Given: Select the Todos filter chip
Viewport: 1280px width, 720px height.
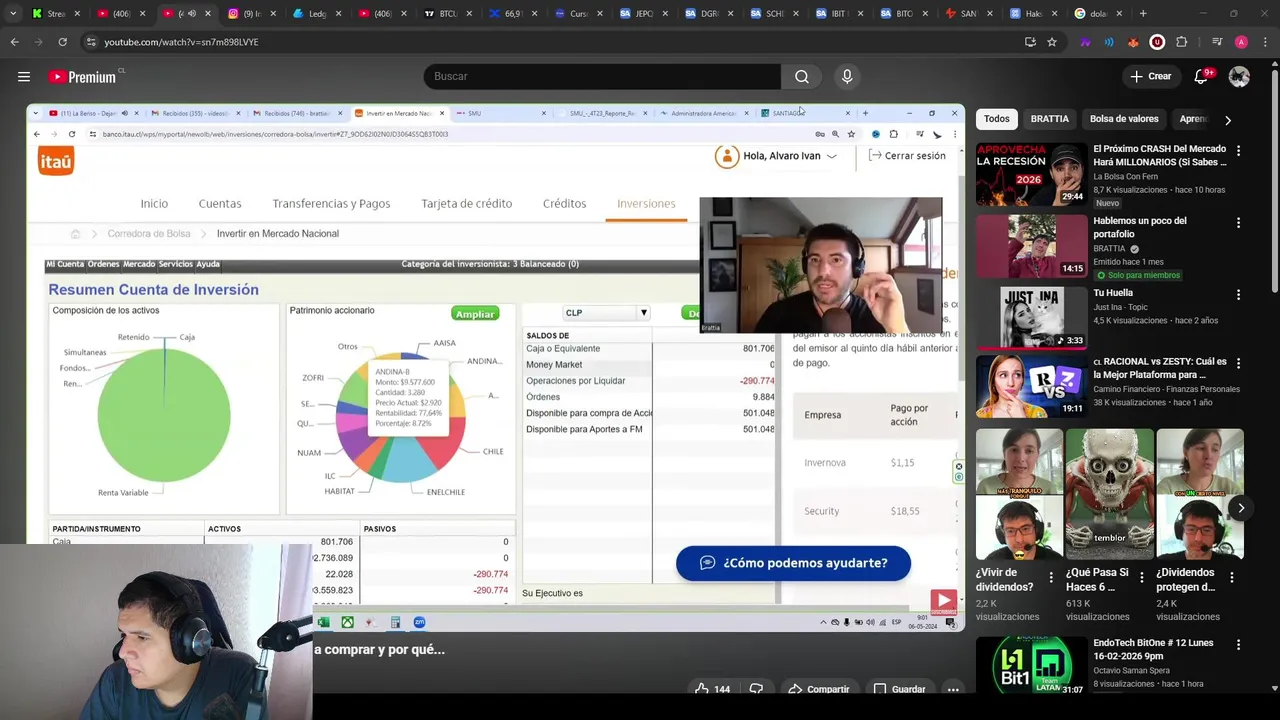Looking at the screenshot, I should [997, 119].
